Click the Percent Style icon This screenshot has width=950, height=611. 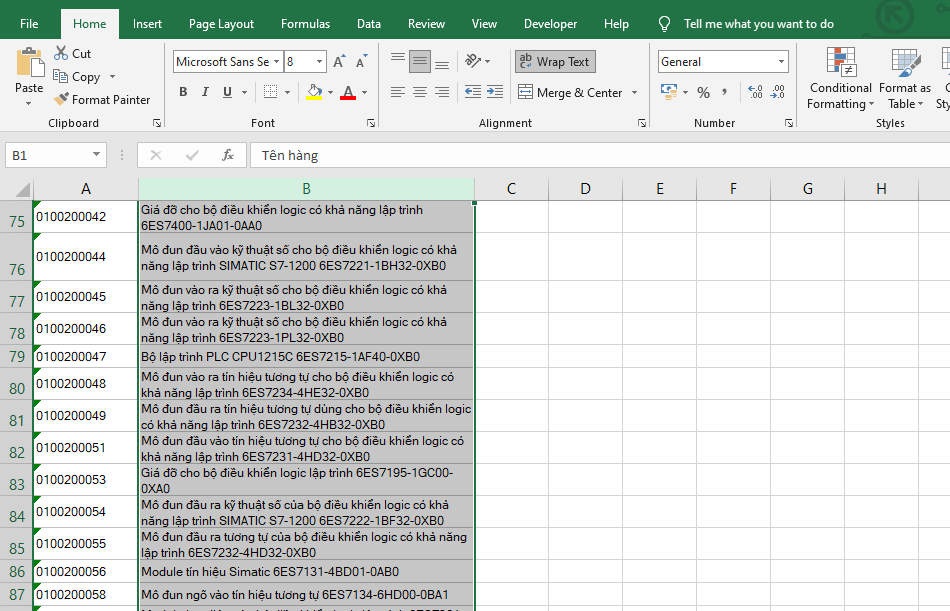point(703,92)
